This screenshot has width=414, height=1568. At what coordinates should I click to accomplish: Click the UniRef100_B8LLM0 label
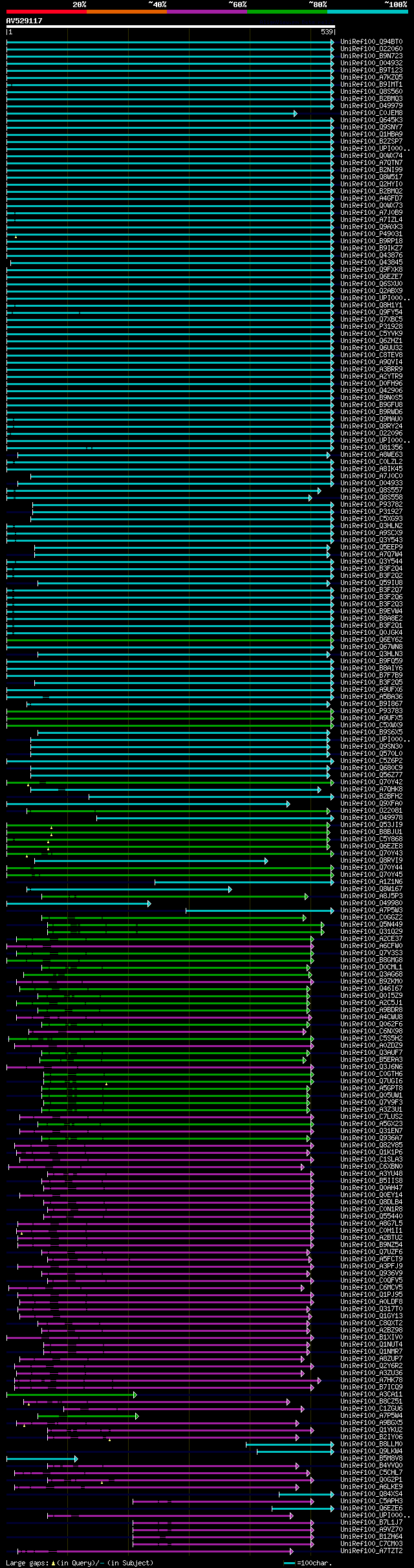pos(371,1444)
